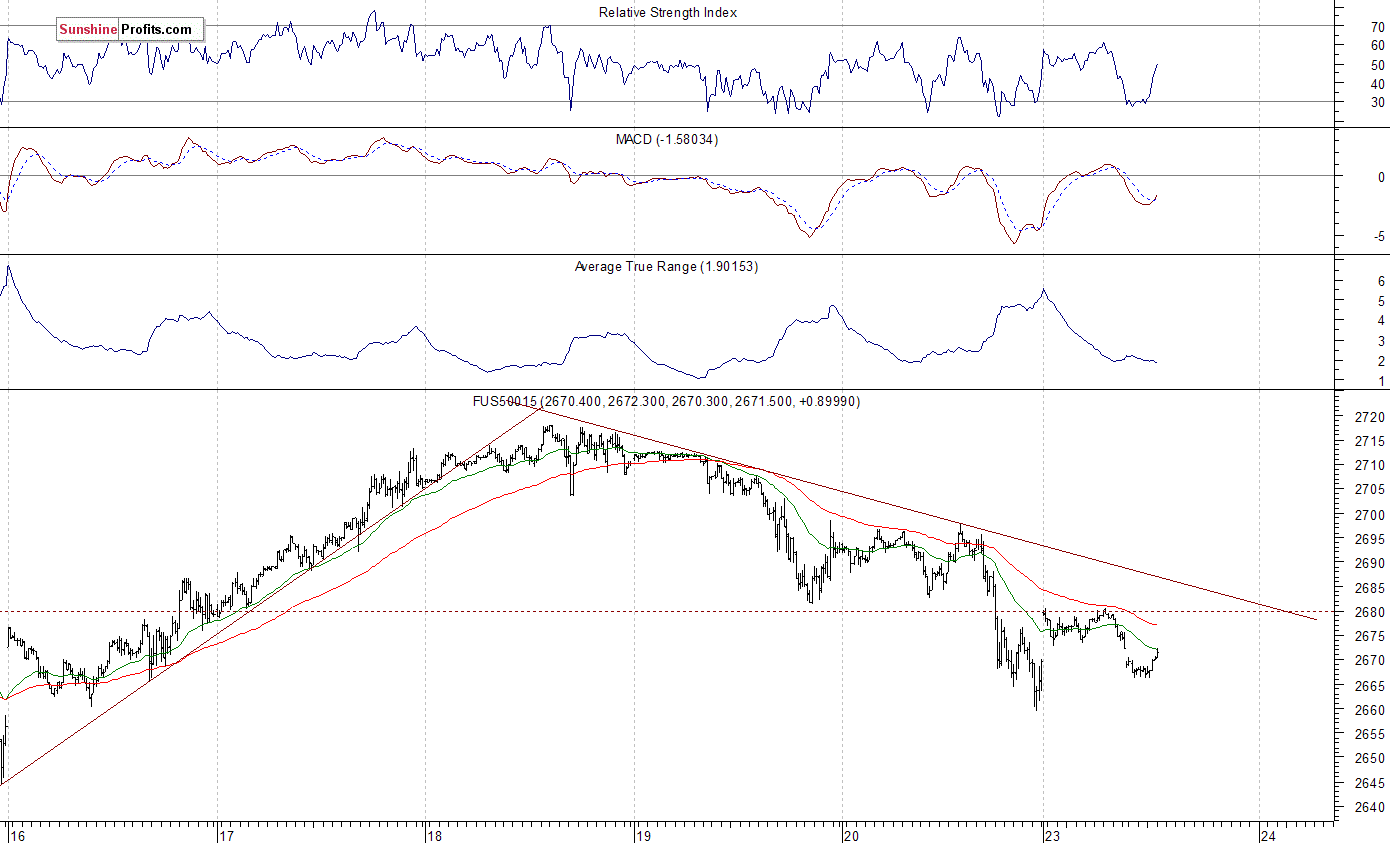Click date label 18 on the time axis
Image resolution: width=1390 pixels, height=843 pixels.
[x=434, y=834]
